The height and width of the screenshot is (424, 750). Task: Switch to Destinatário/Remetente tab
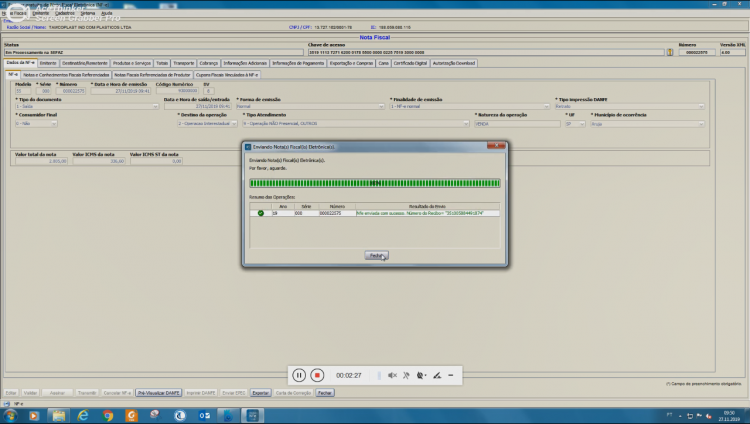[x=85, y=63]
